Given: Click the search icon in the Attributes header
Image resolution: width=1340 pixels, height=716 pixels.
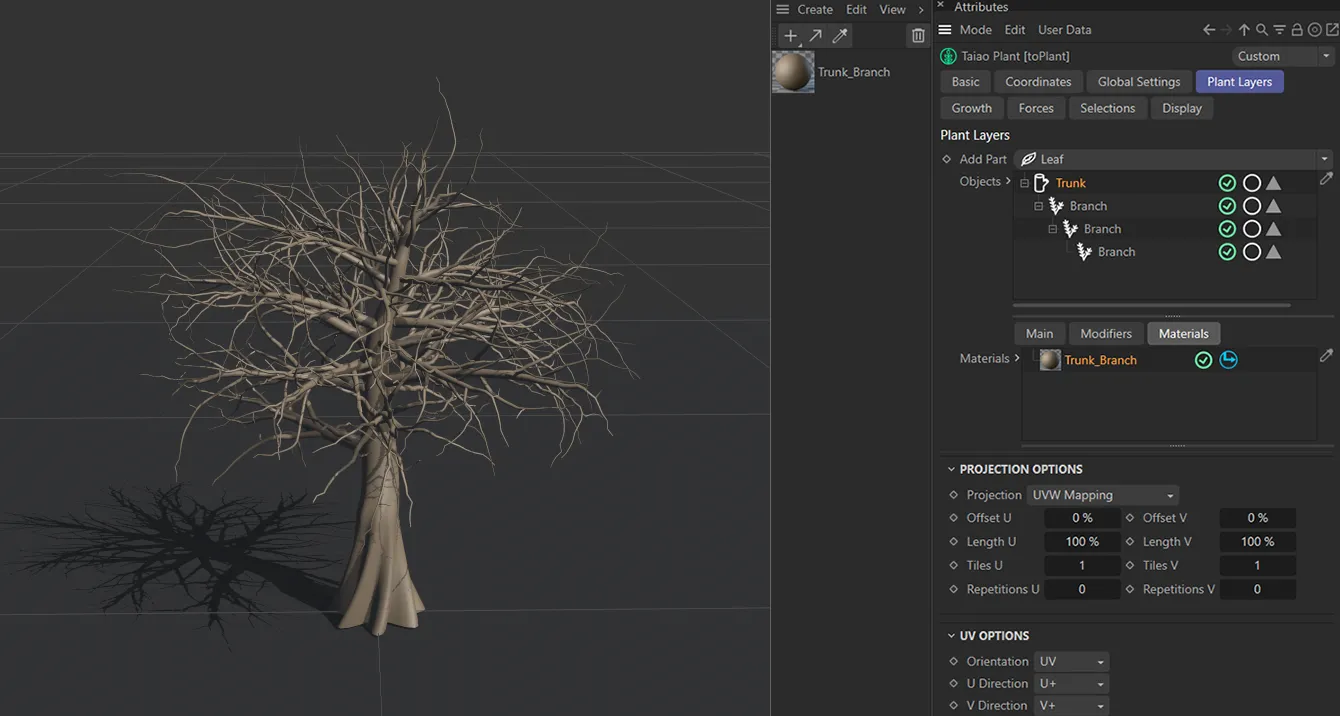Looking at the screenshot, I should point(1262,29).
